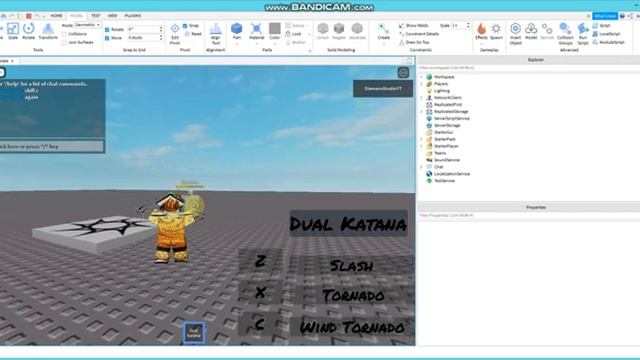The height and width of the screenshot is (360, 640).
Task: Switch to the PLUGINS ribbon tab
Action: 133,16
